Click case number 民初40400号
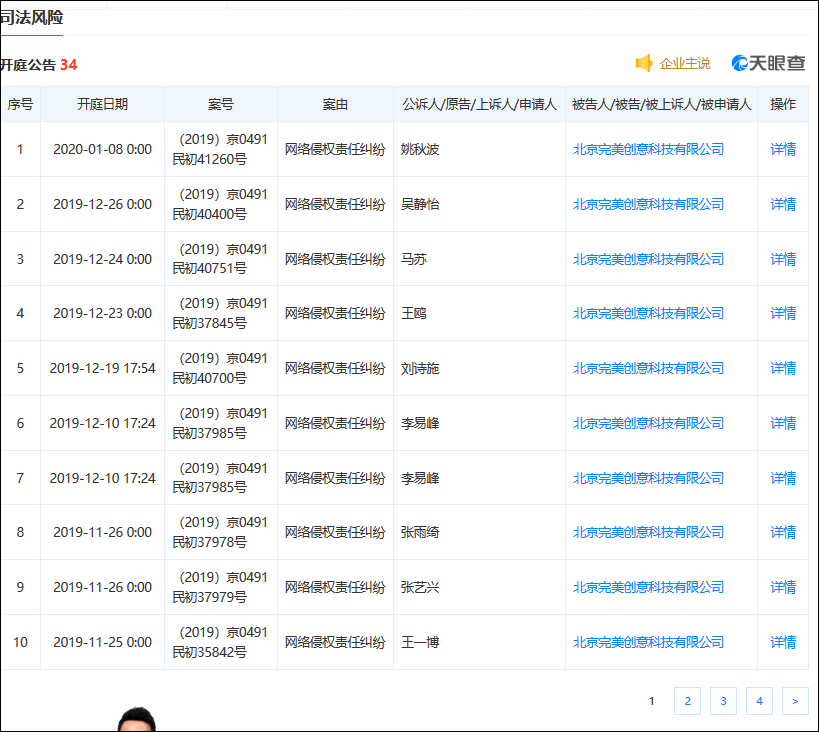 pyautogui.click(x=209, y=214)
